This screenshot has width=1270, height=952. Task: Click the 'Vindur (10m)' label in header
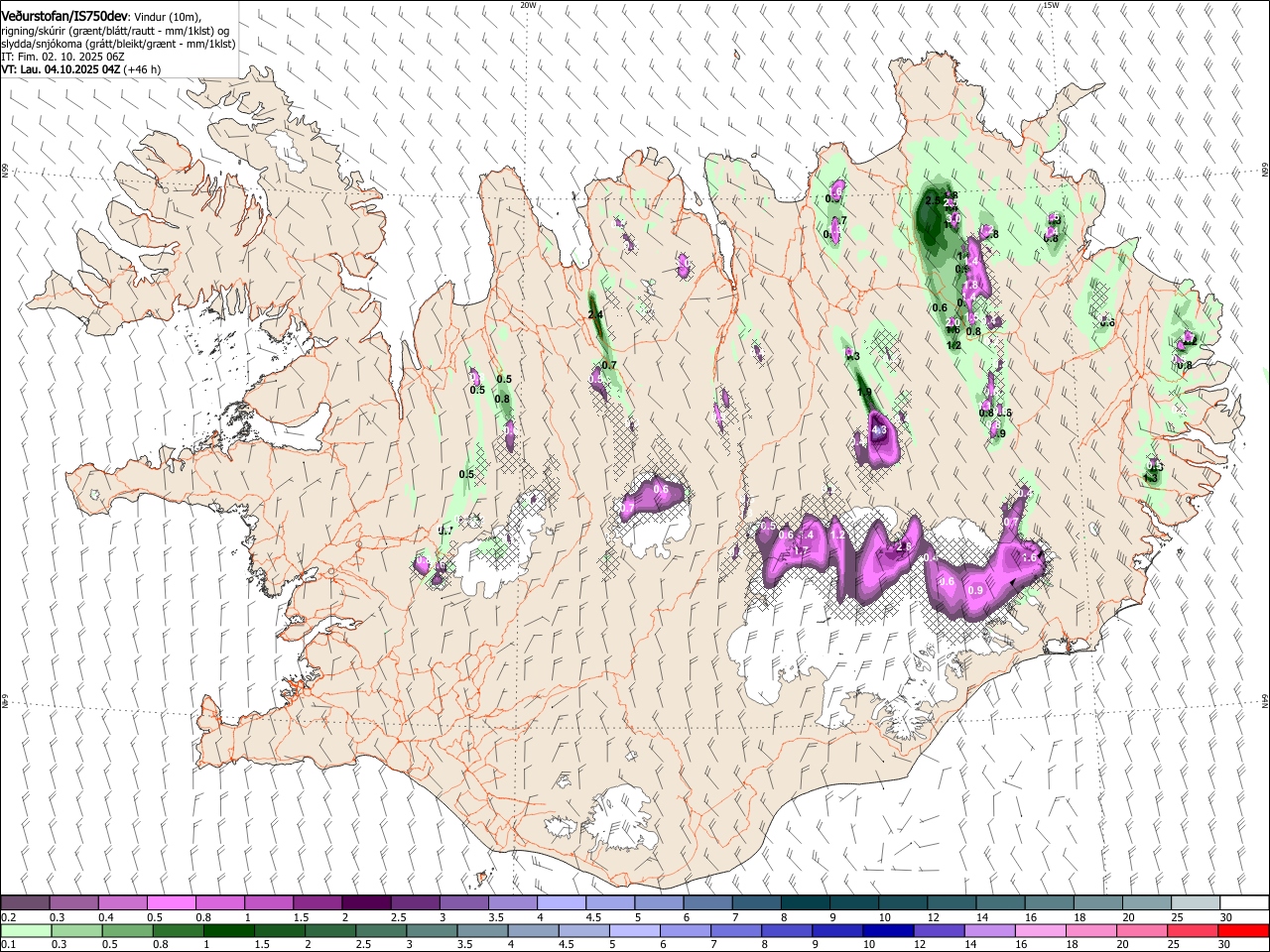point(167,17)
